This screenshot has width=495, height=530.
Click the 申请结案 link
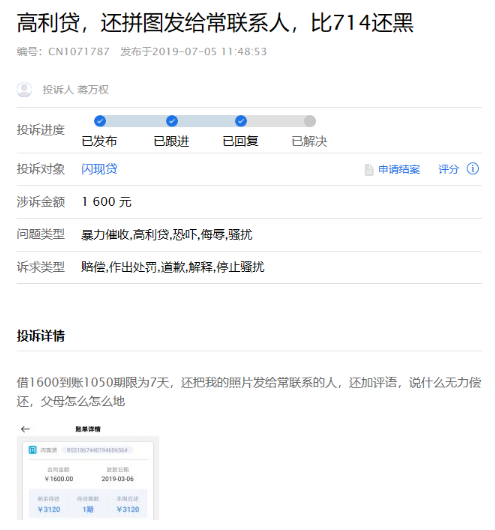399,169
